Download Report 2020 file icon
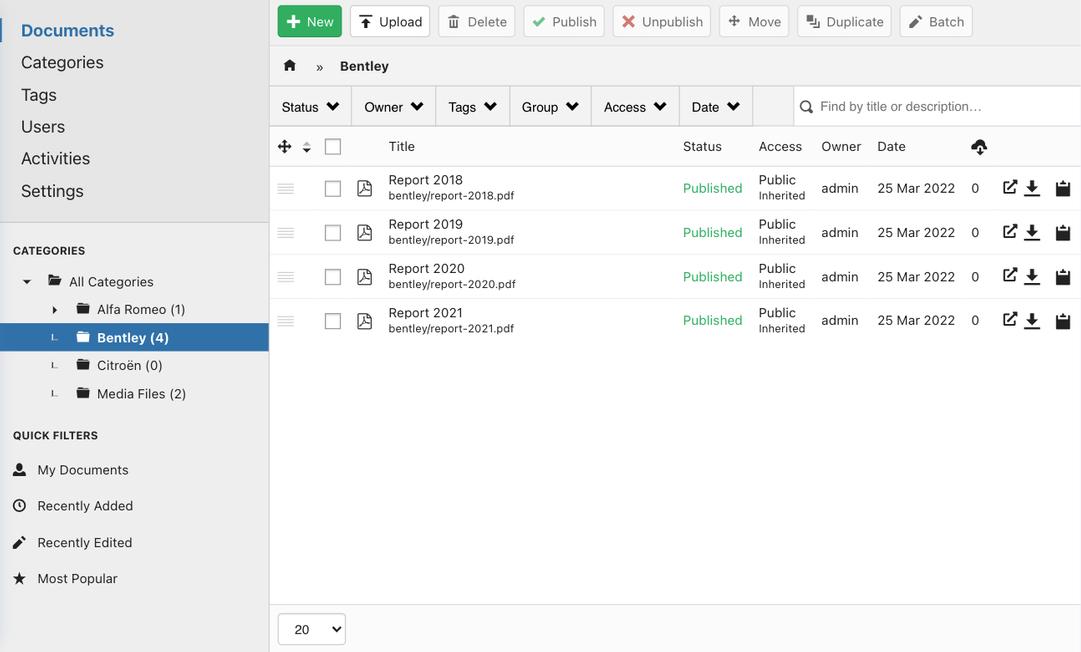This screenshot has width=1081, height=652. tap(1032, 276)
